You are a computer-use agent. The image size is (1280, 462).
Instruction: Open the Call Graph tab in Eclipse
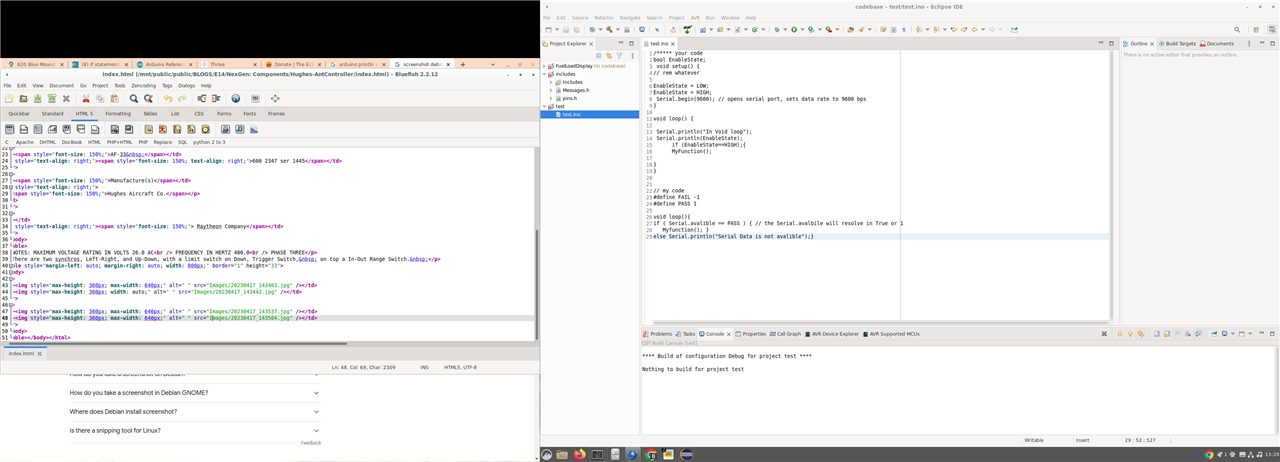(x=785, y=334)
